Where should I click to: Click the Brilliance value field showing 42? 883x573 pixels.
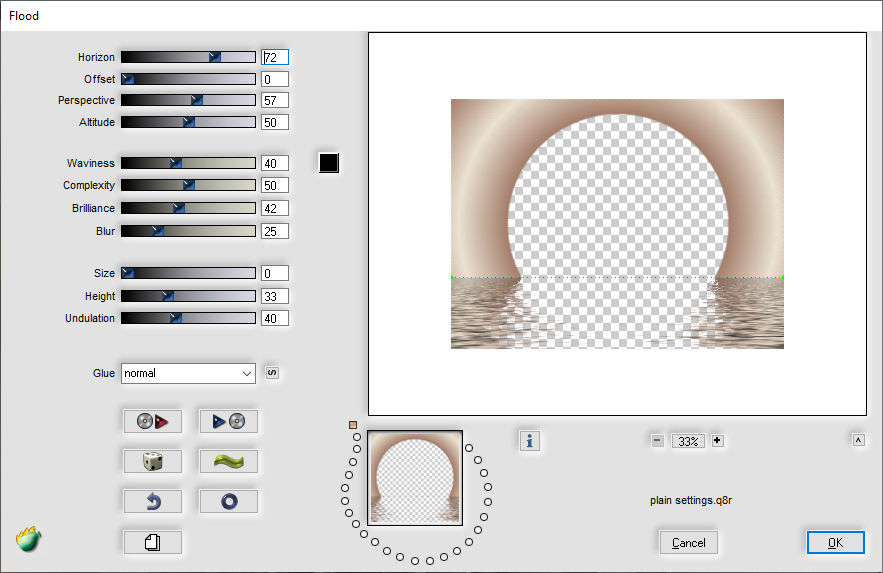click(x=275, y=208)
